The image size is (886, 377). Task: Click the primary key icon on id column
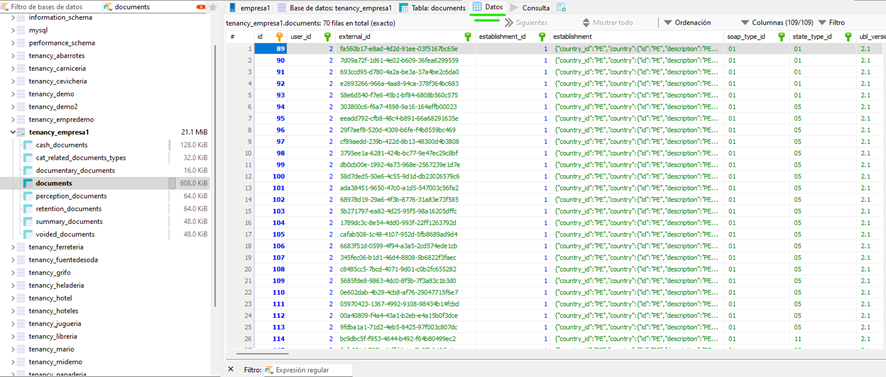click(279, 37)
